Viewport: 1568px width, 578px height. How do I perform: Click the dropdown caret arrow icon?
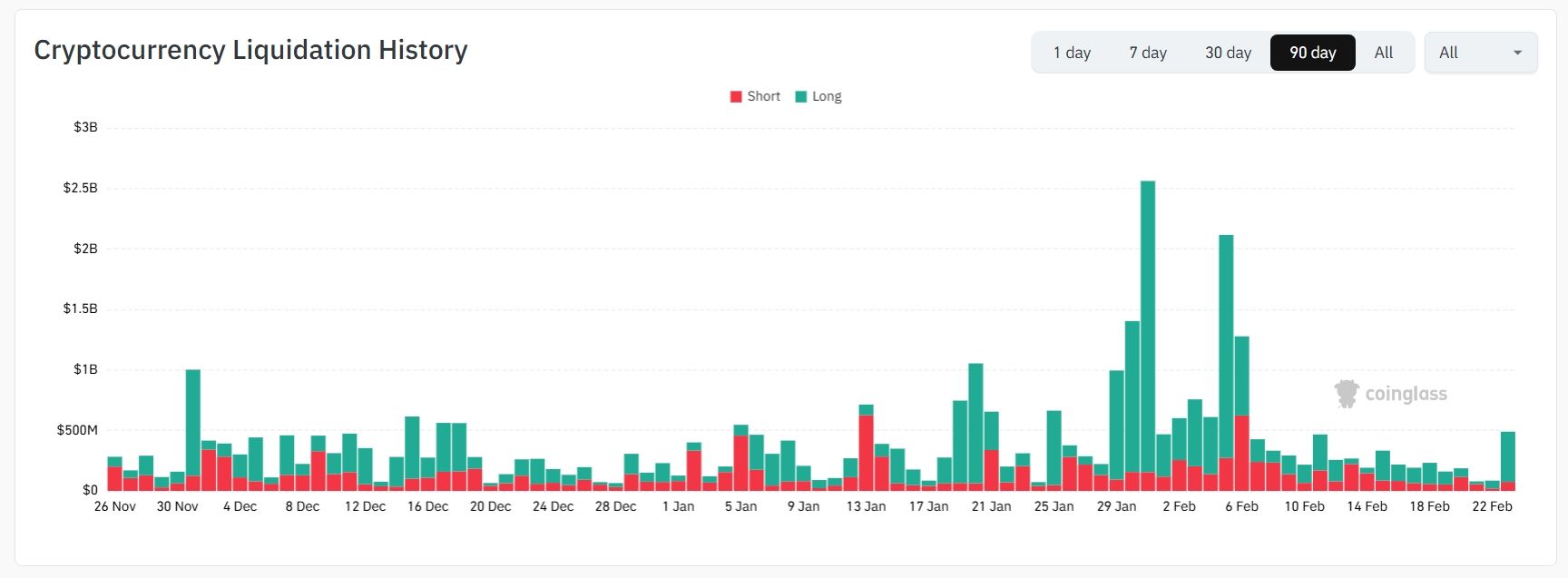coord(1517,53)
